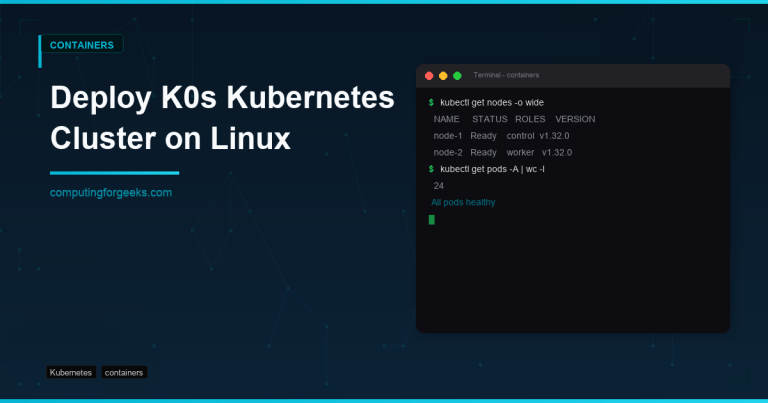The width and height of the screenshot is (768, 403).
Task: Open the CONTAINERS category badge
Action: click(81, 44)
